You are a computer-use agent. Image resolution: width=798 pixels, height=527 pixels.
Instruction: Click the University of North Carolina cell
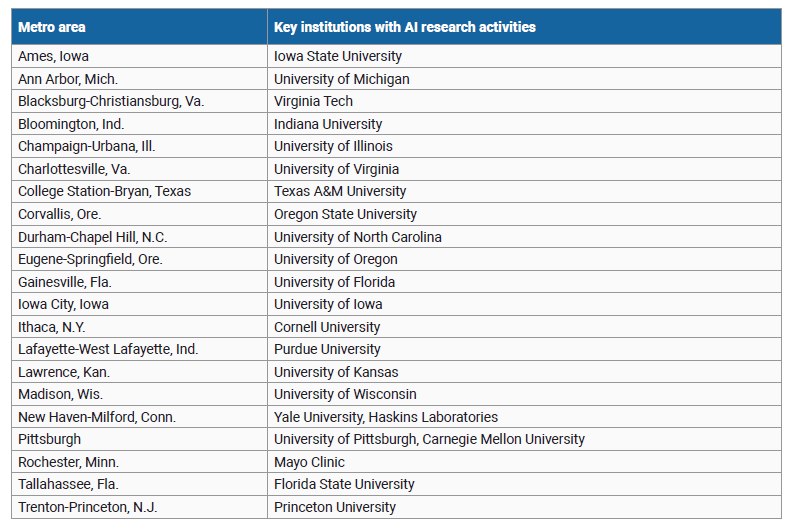pyautogui.click(x=357, y=237)
